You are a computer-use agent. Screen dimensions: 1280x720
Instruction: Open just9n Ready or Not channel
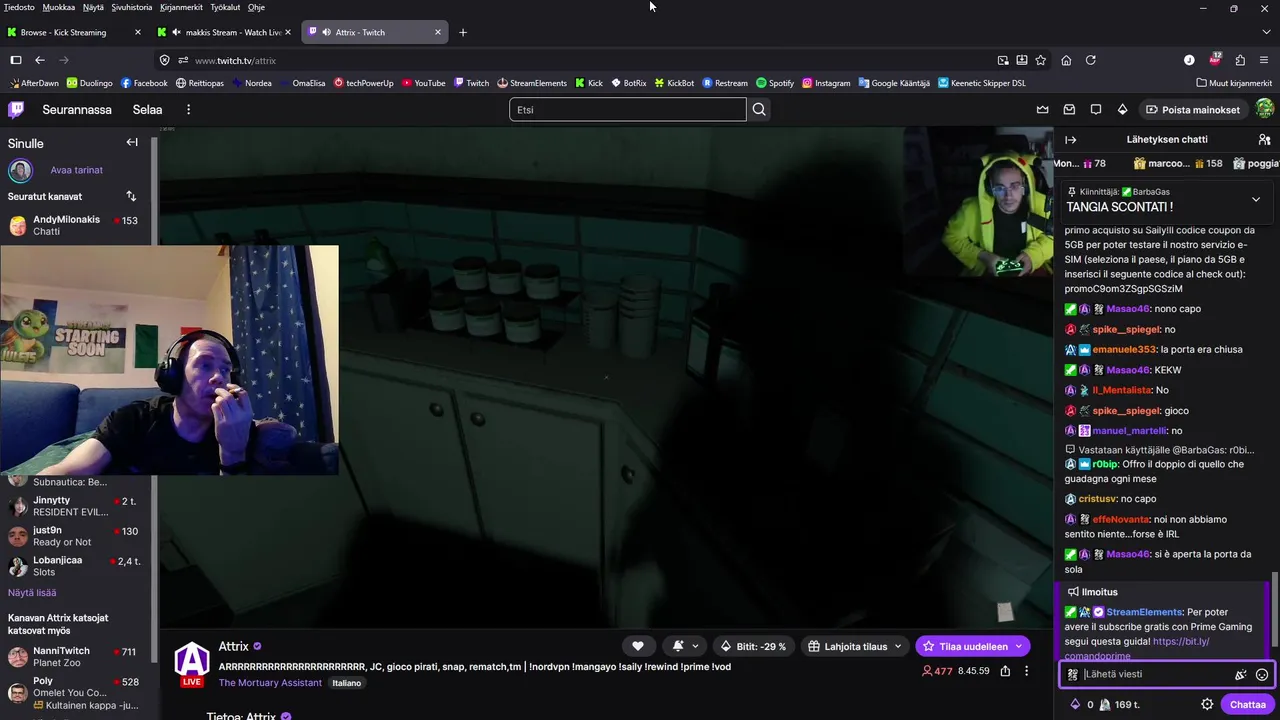pyautogui.click(x=76, y=536)
